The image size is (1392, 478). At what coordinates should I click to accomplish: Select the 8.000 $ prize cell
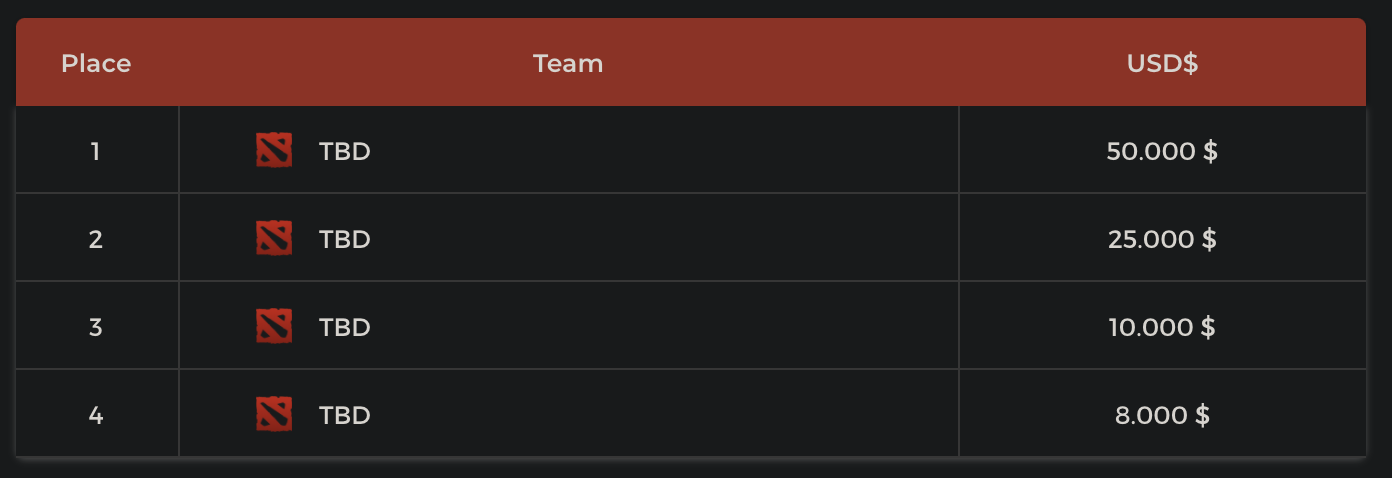pyautogui.click(x=1162, y=416)
